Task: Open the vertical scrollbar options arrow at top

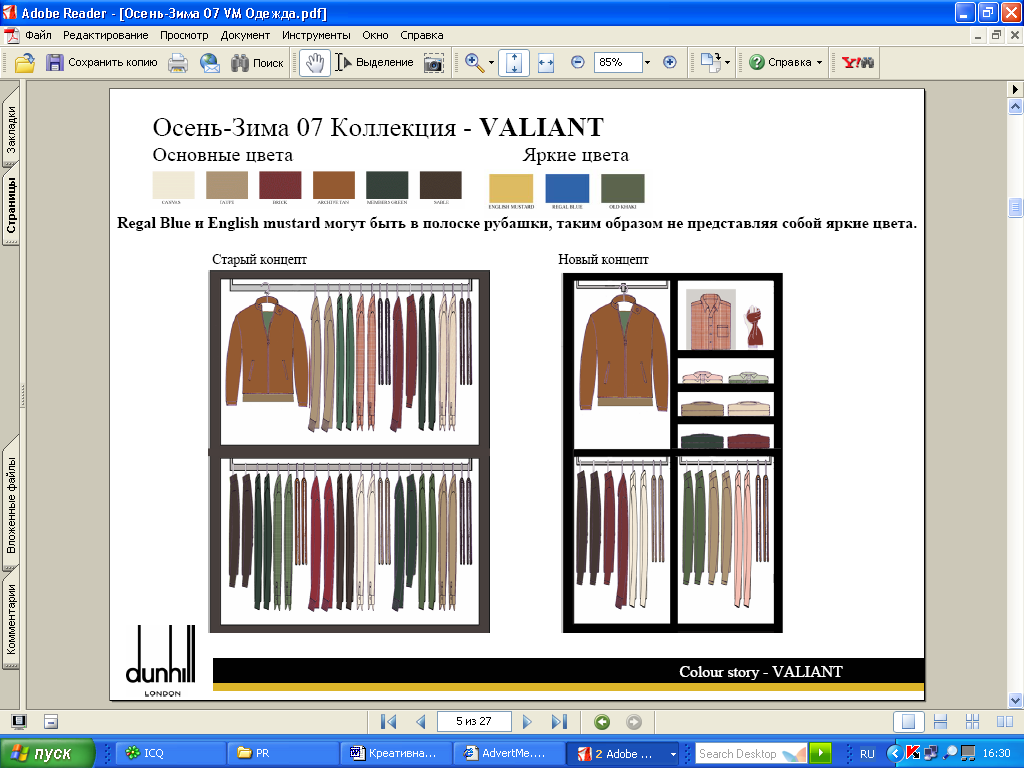Action: coord(1015,89)
